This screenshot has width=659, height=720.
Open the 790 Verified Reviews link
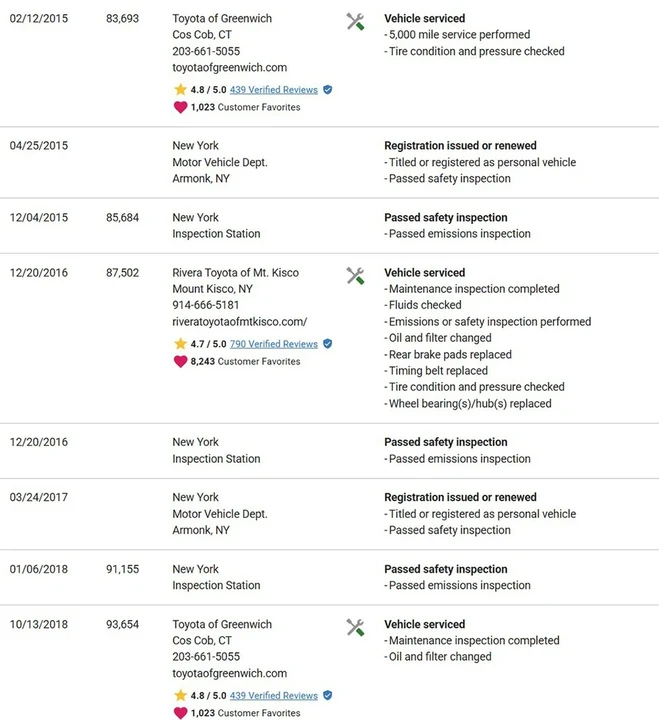click(274, 344)
